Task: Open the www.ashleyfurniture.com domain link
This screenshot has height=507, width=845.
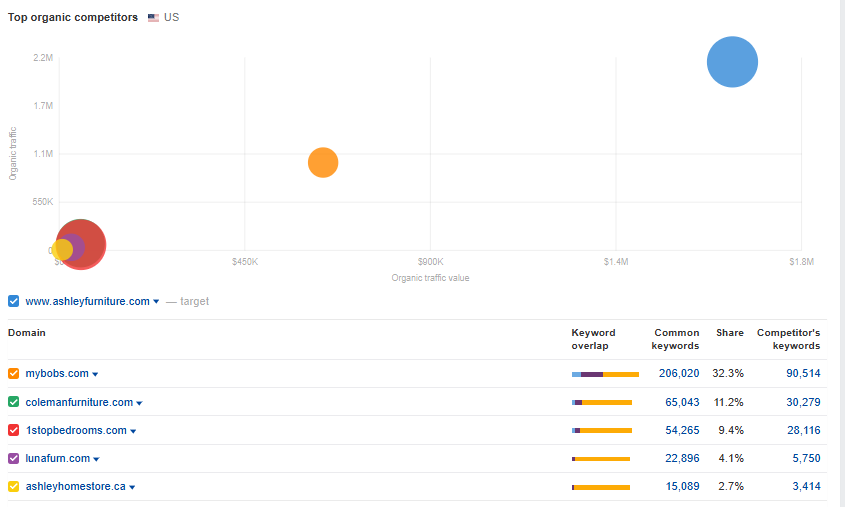Action: (x=87, y=301)
